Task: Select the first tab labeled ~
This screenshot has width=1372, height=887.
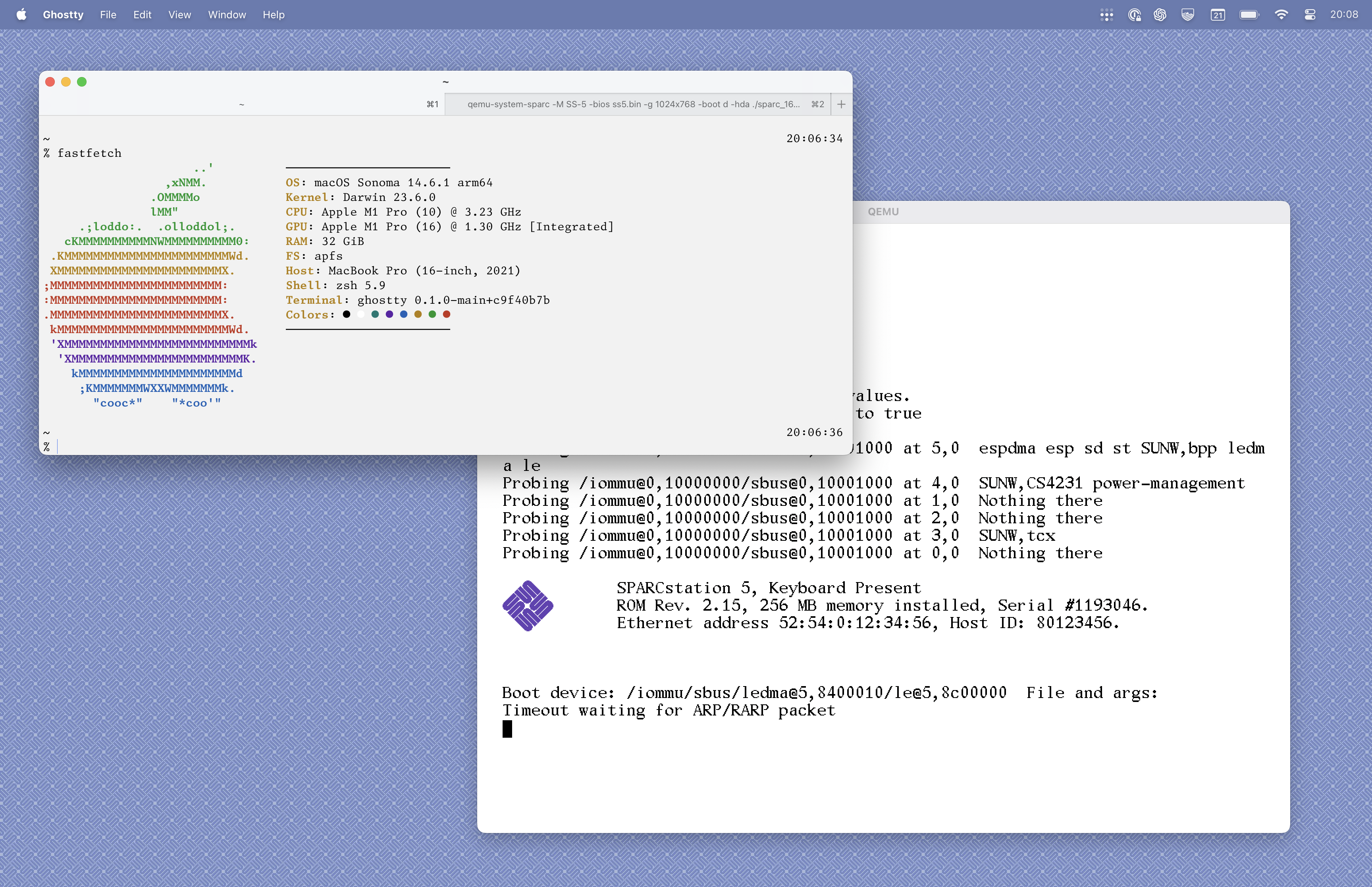Action: click(x=241, y=104)
